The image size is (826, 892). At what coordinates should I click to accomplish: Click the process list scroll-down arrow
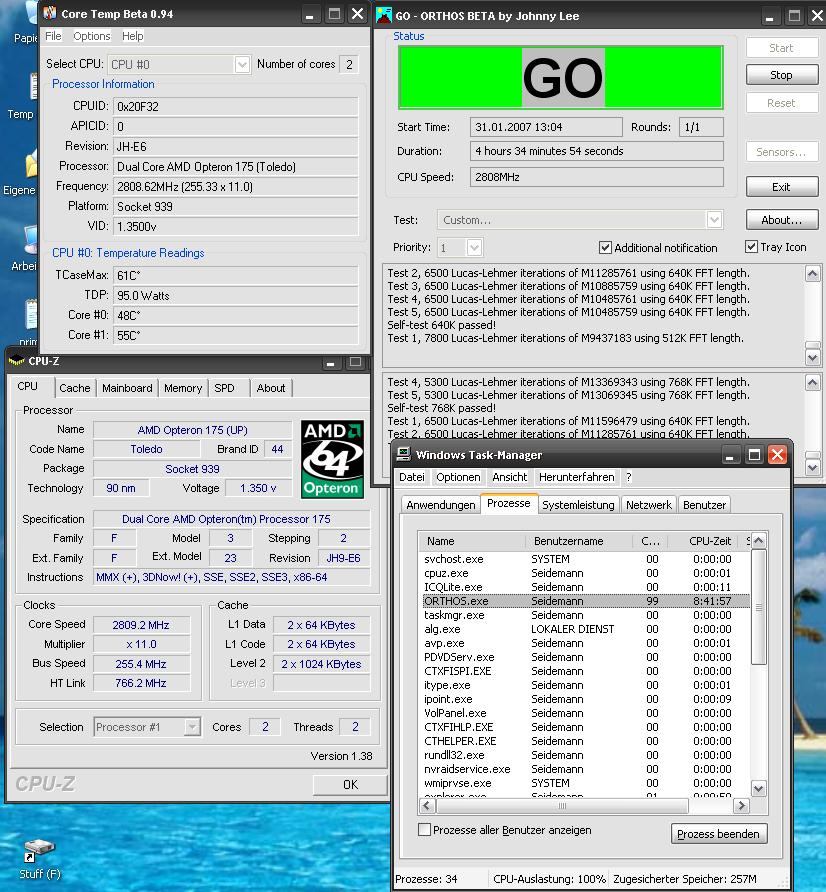(x=758, y=788)
